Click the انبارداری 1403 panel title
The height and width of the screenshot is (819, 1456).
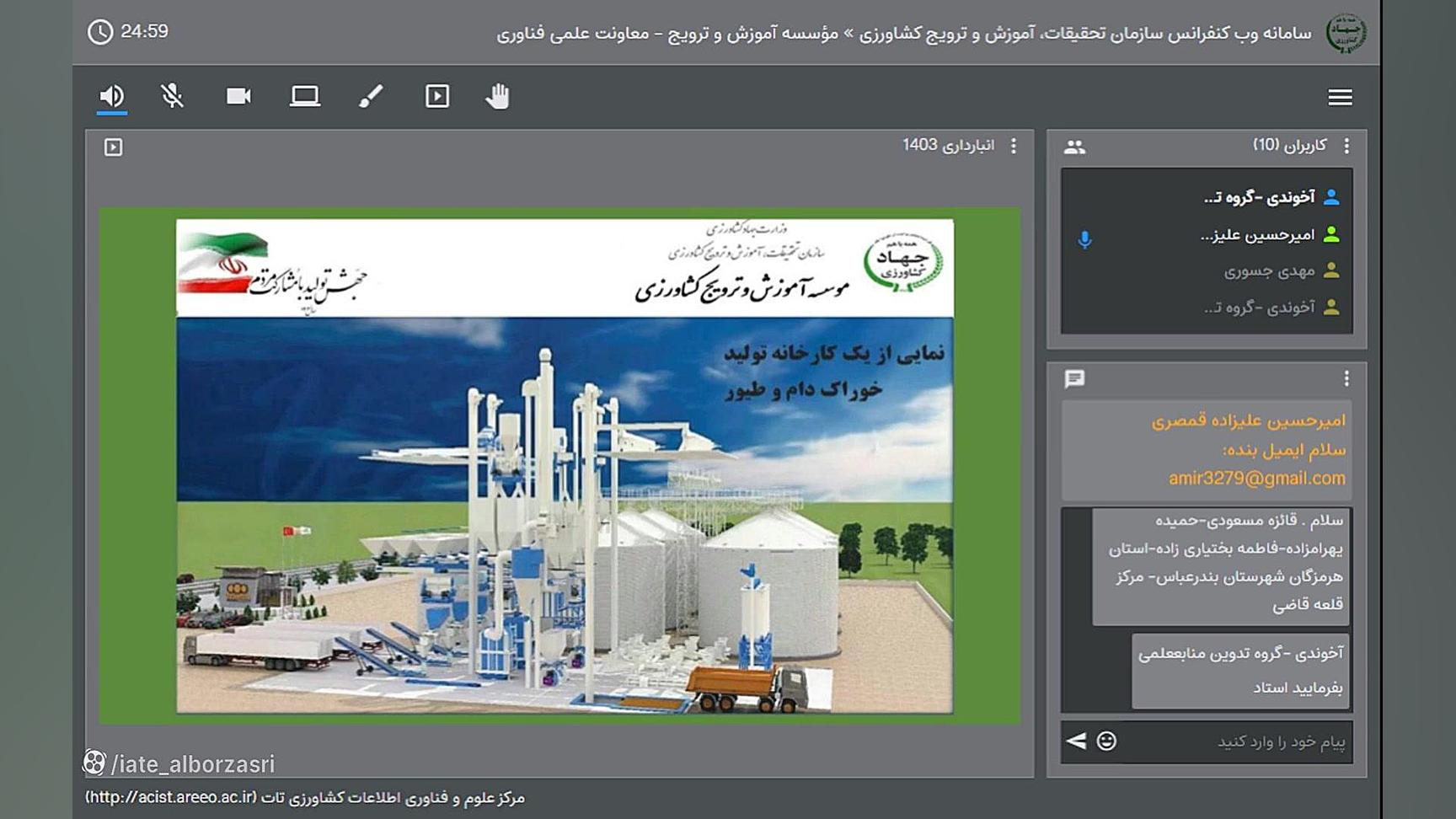948,145
